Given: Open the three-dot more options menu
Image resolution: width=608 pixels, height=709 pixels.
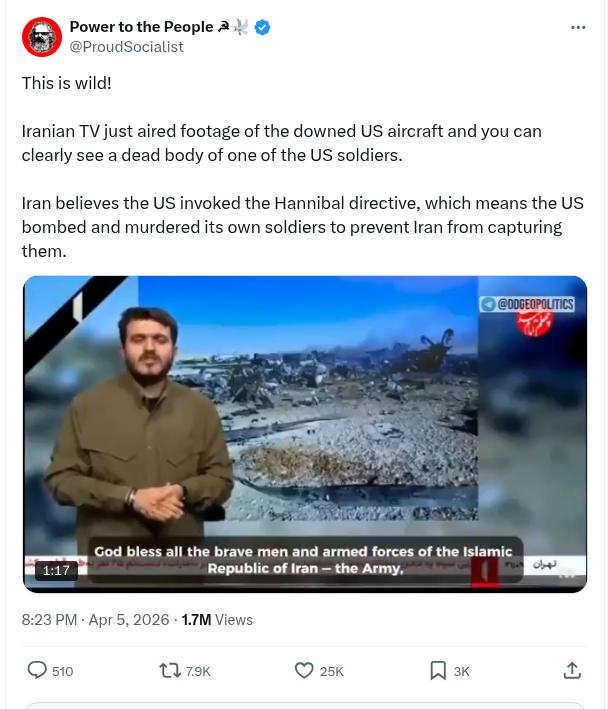Looking at the screenshot, I should pyautogui.click(x=578, y=28).
